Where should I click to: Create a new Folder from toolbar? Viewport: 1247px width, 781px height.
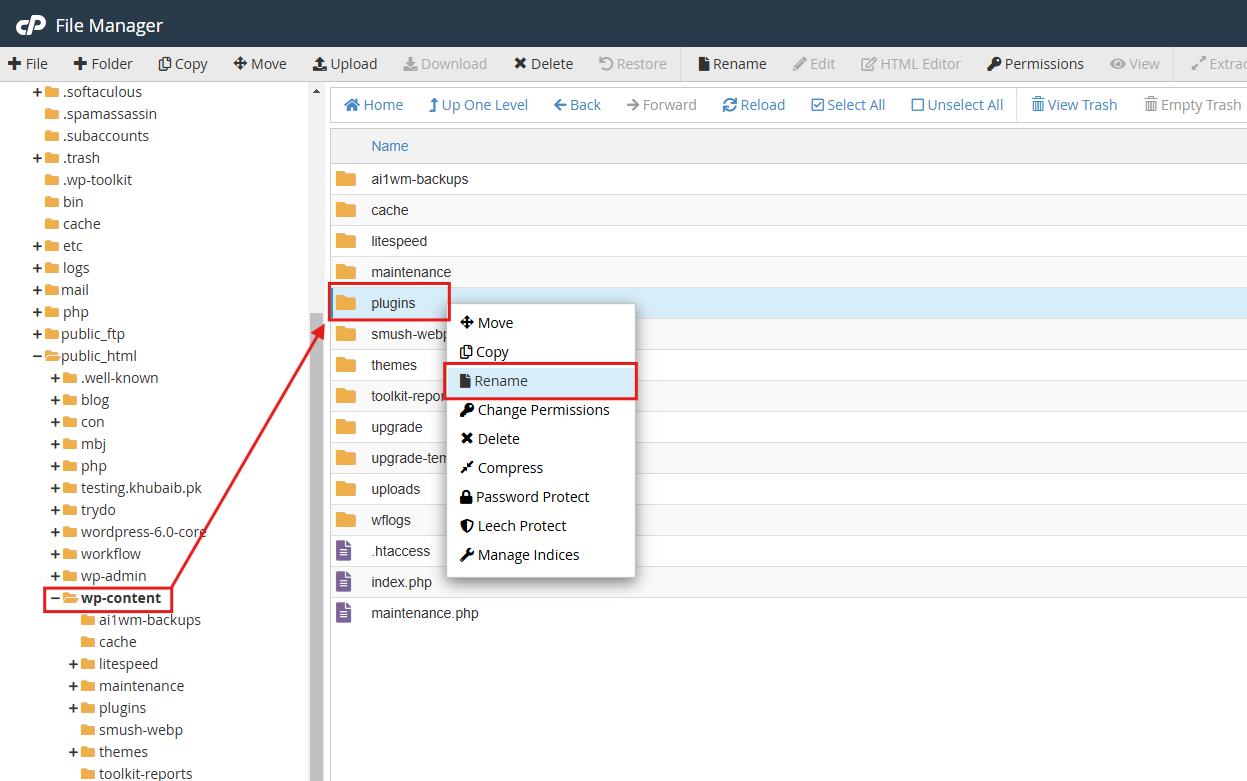click(103, 64)
